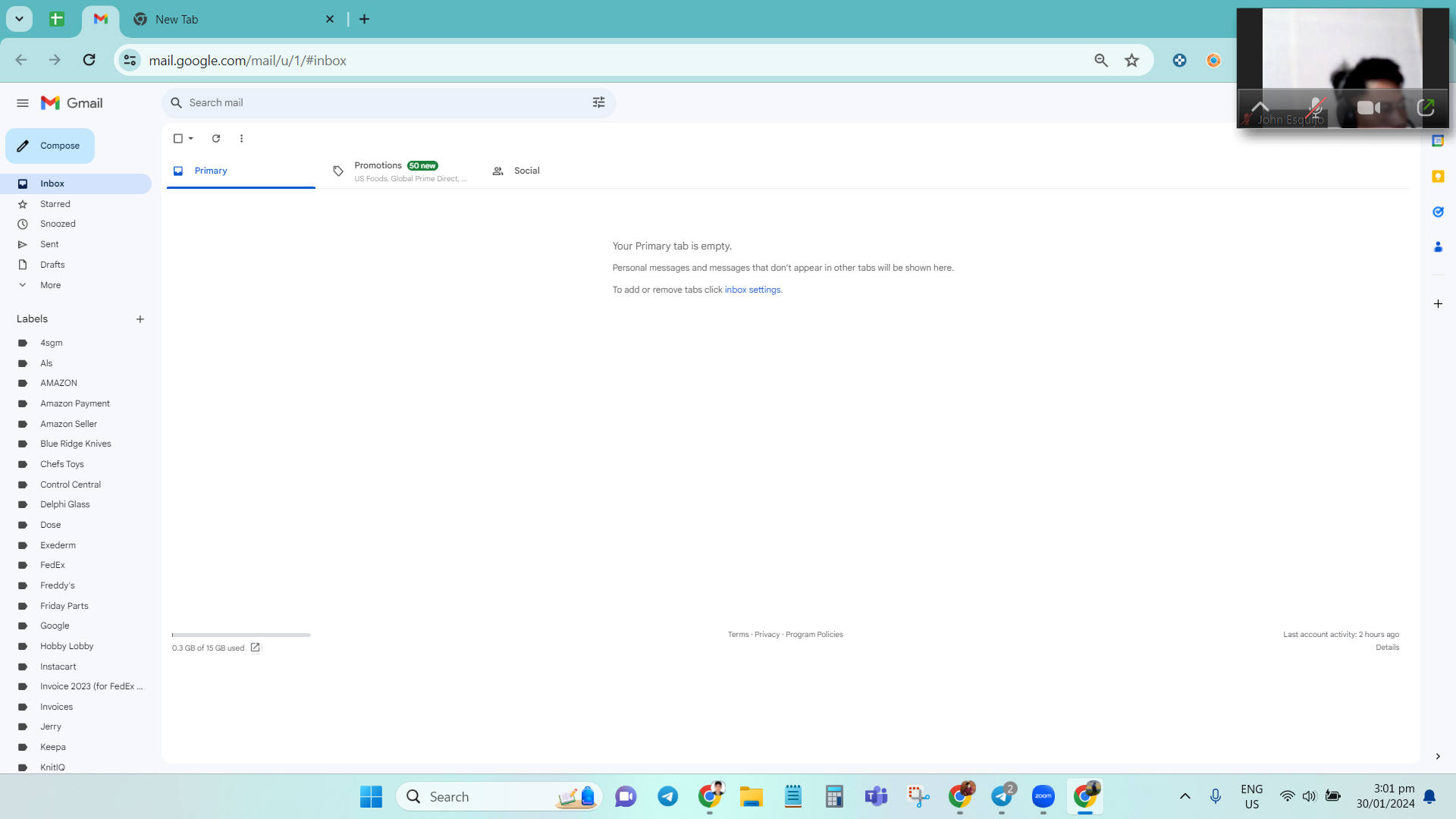Go back in browser history
The image size is (1456, 819).
click(x=21, y=60)
